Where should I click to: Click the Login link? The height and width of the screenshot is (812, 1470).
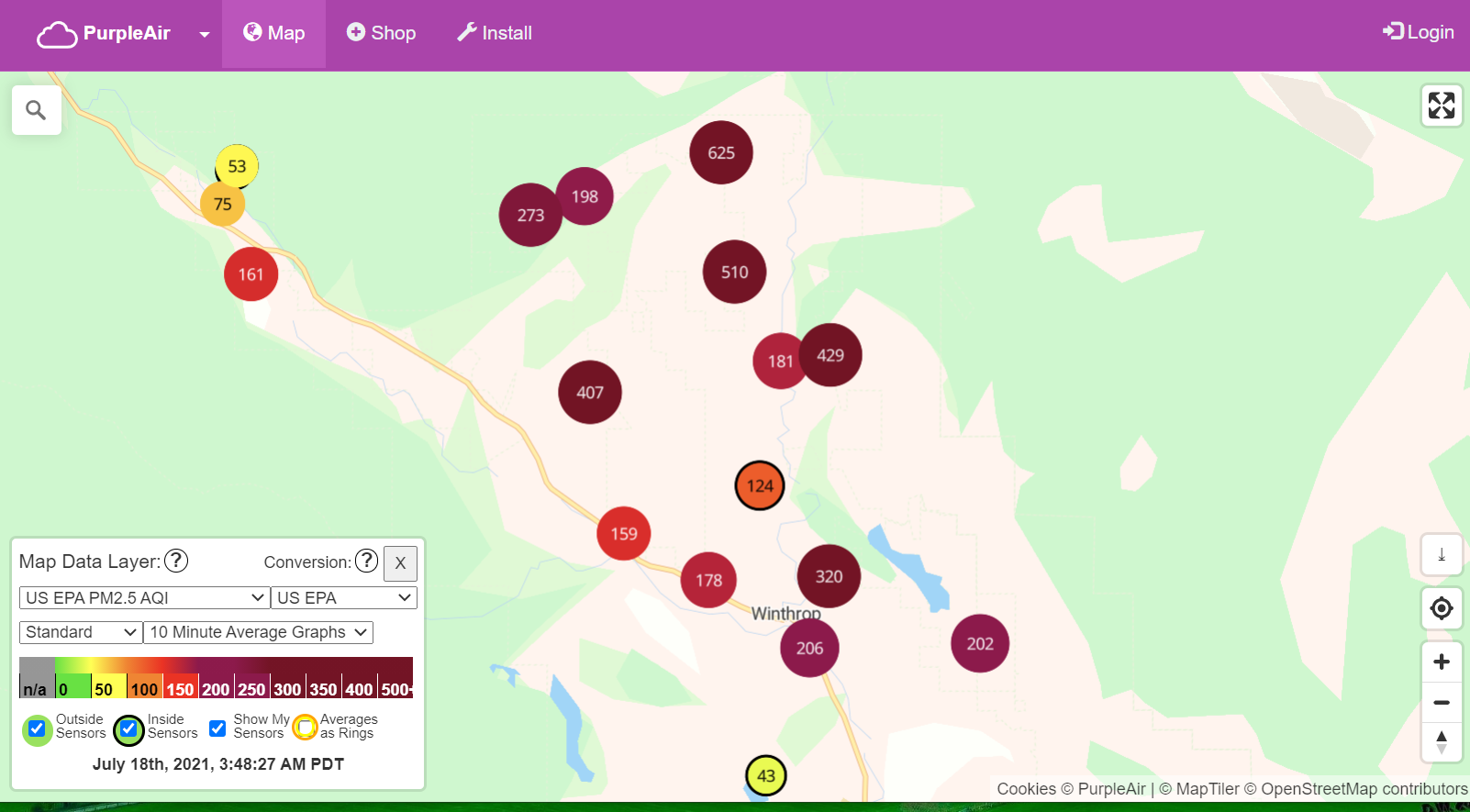click(1419, 32)
